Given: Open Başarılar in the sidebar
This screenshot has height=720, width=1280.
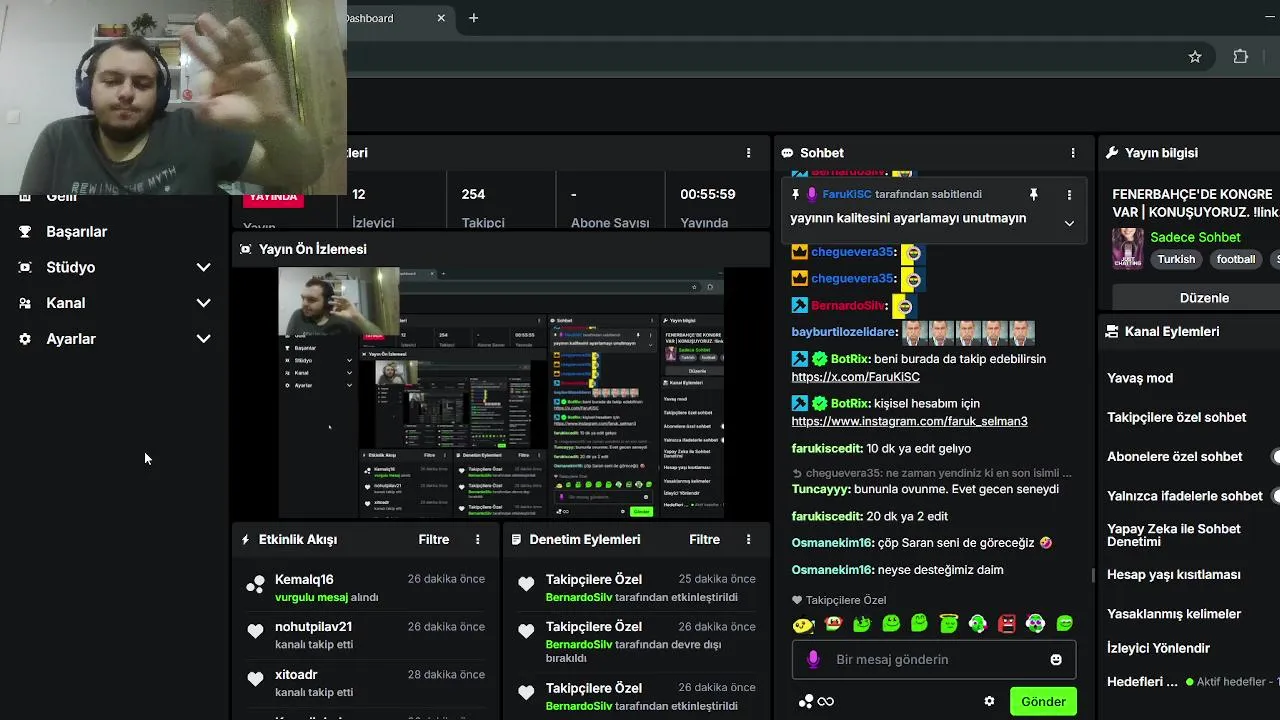Looking at the screenshot, I should pyautogui.click(x=76, y=231).
